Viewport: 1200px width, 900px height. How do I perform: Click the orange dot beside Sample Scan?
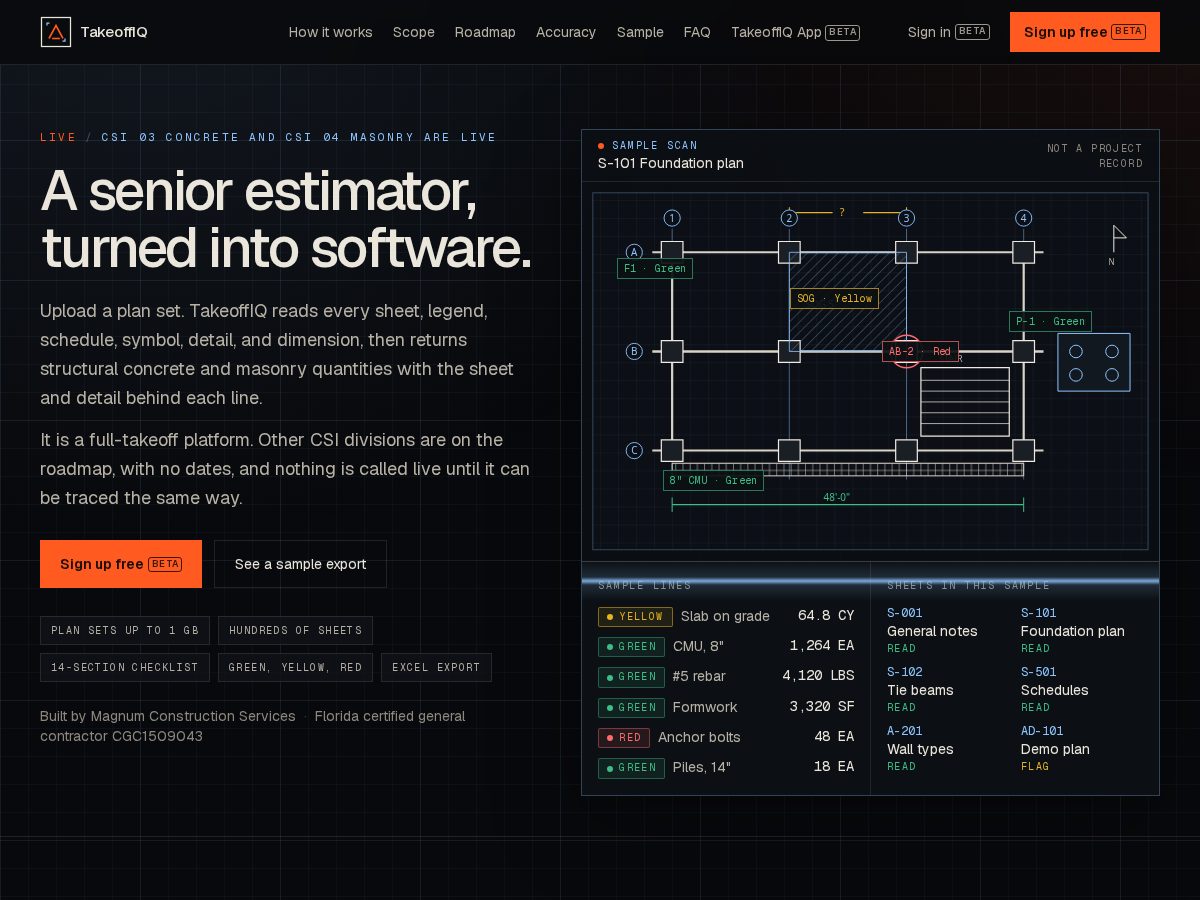601,146
